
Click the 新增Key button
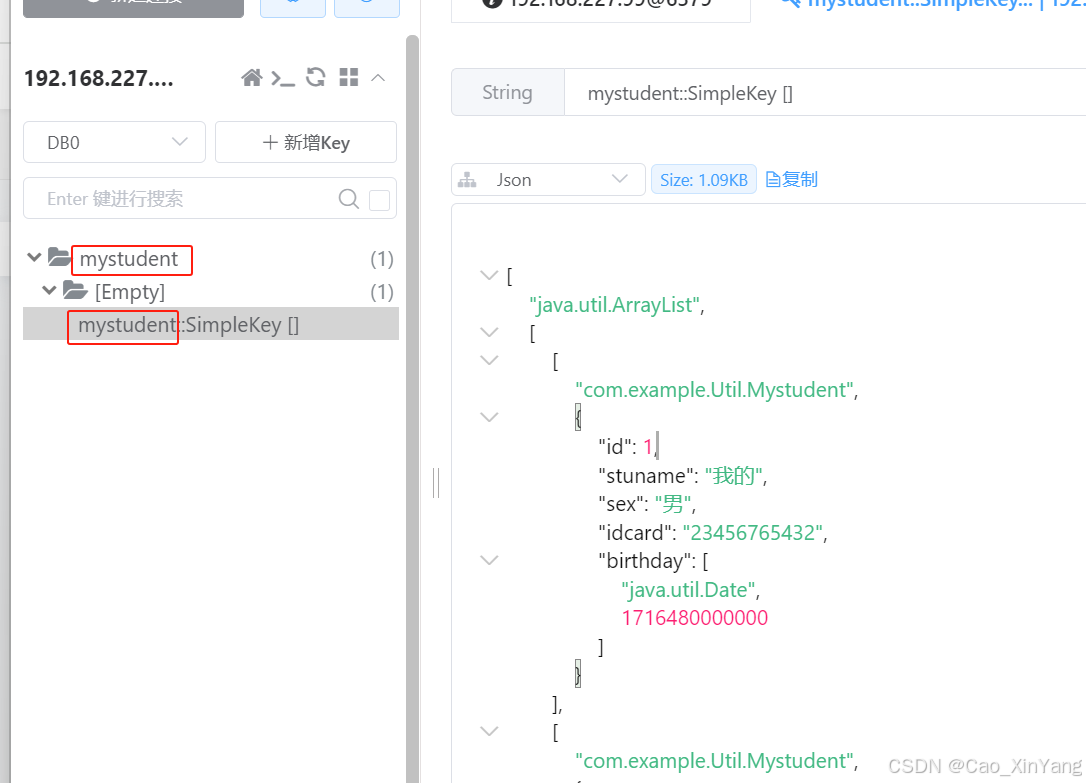pyautogui.click(x=306, y=143)
